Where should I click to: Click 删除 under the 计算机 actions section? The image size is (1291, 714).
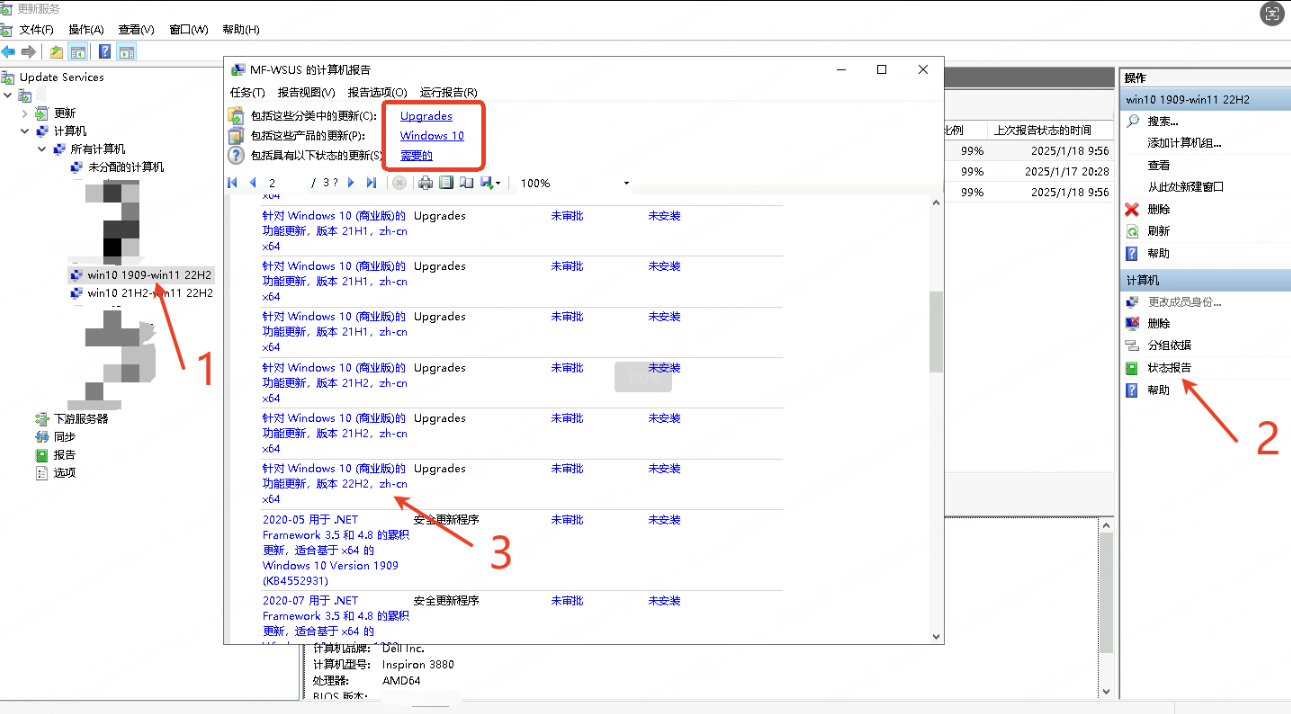(x=1158, y=324)
